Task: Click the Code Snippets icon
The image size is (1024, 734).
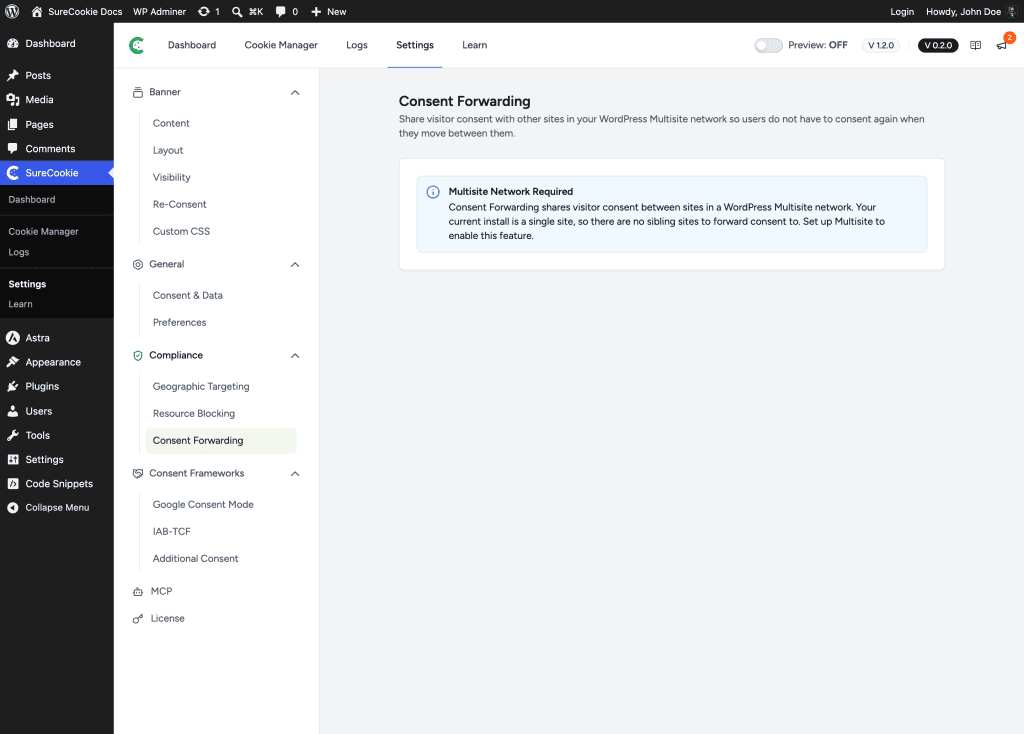Action: click(x=12, y=483)
